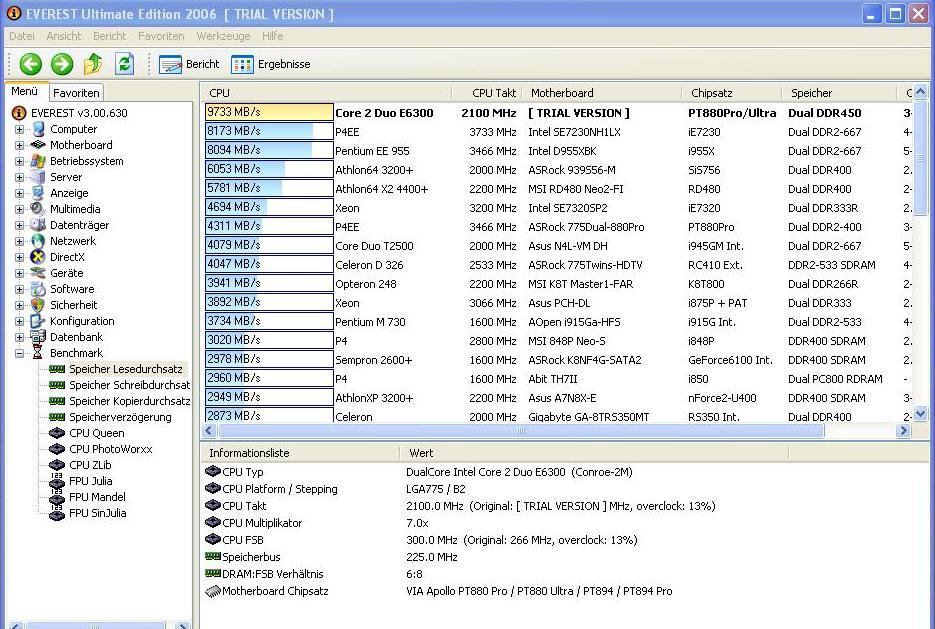Click the Sicherheit shield icon

pyautogui.click(x=38, y=305)
